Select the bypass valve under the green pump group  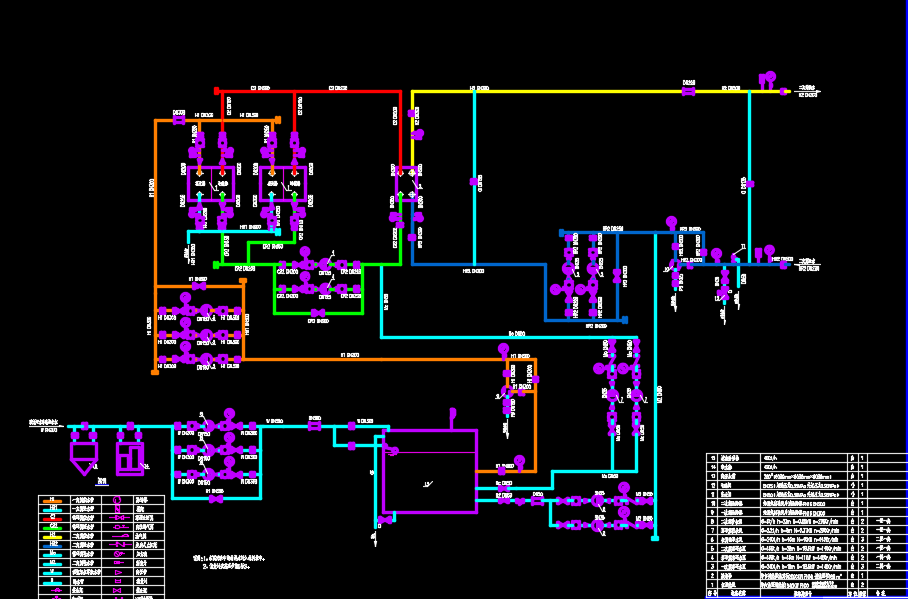(x=317, y=313)
